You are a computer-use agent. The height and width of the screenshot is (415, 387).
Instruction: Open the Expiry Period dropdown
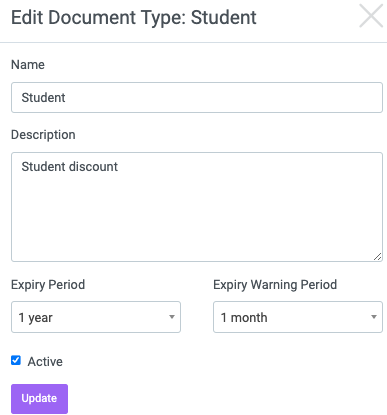pyautogui.click(x=96, y=317)
